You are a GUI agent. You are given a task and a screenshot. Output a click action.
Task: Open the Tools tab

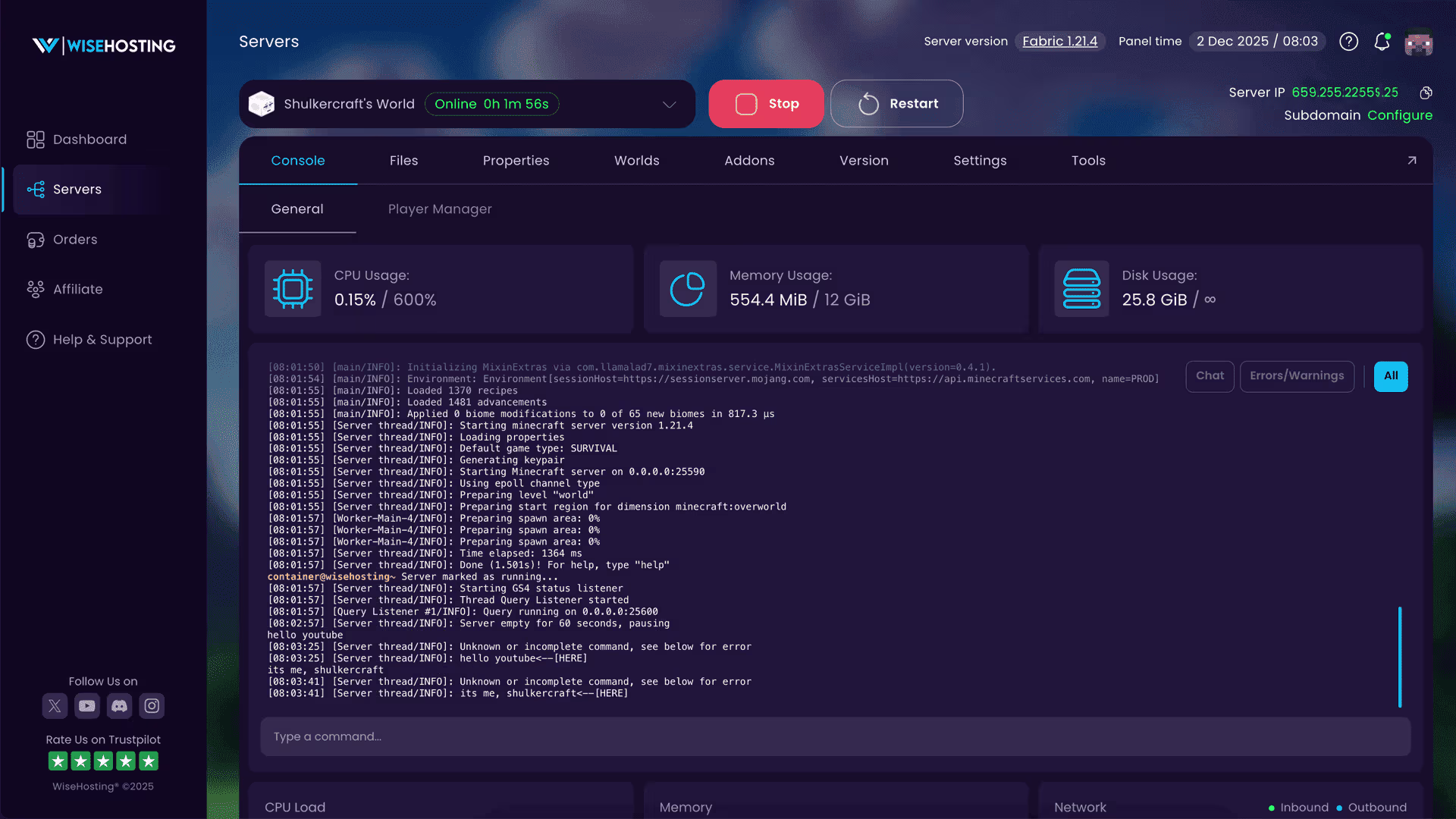[1089, 161]
